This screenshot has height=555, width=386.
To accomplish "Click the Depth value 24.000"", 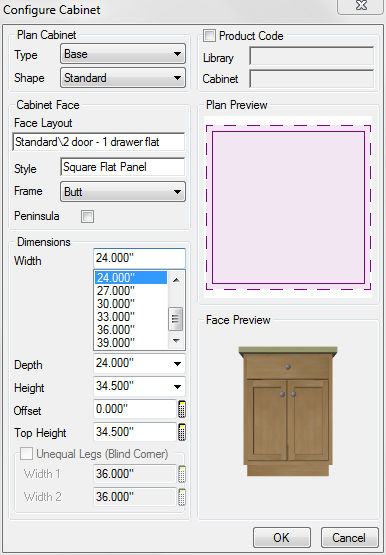I will click(115, 363).
